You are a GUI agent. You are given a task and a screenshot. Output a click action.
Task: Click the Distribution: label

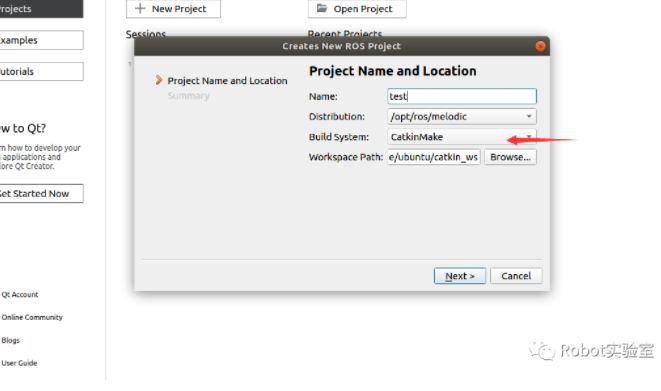pyautogui.click(x=337, y=117)
